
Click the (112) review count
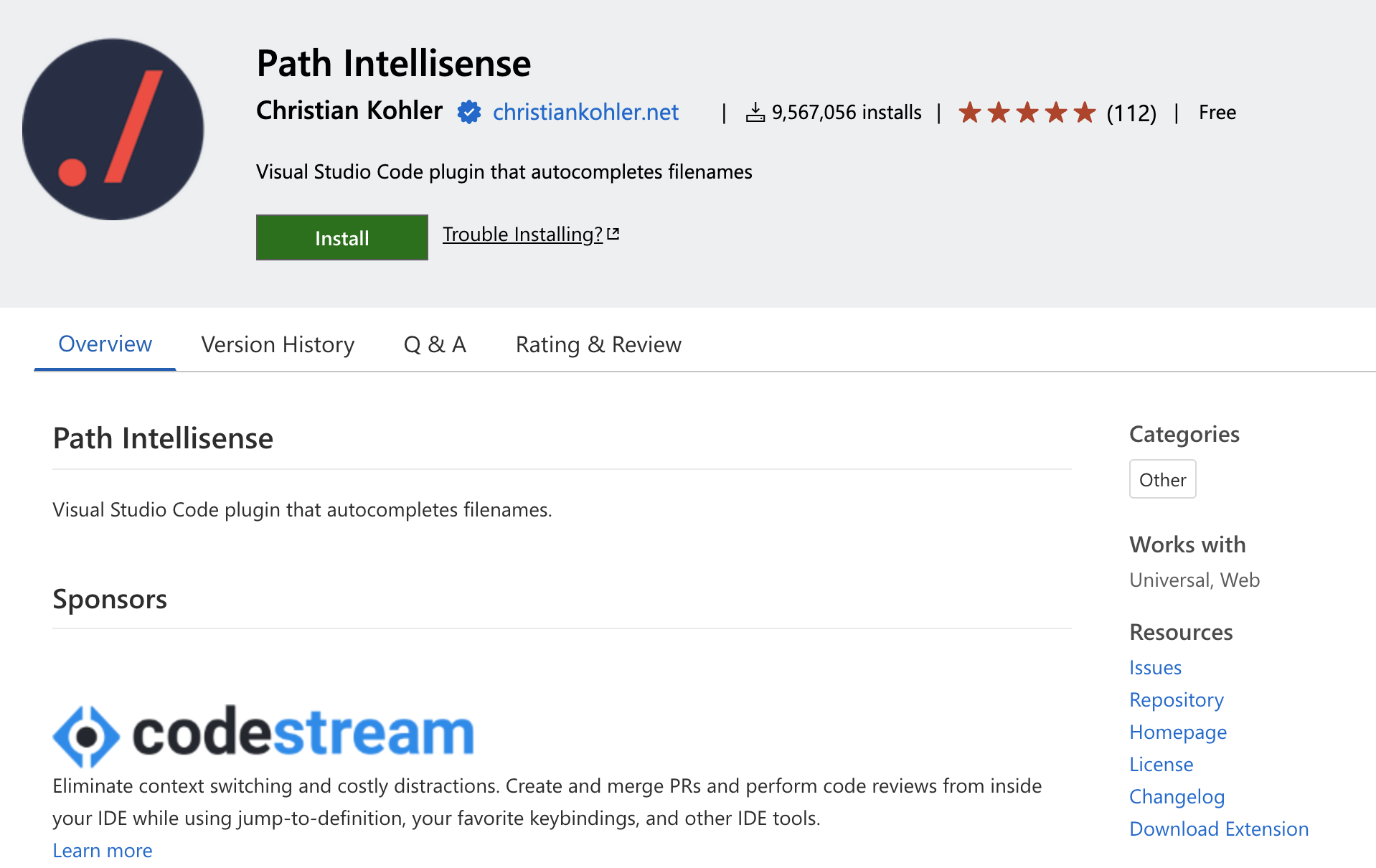coord(1131,113)
